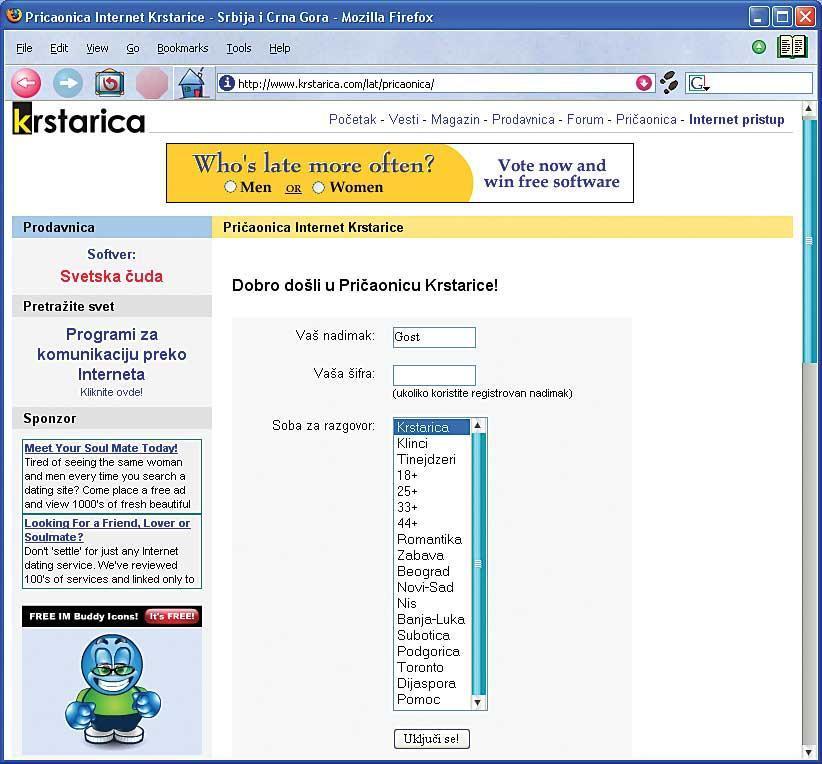Click 'Kliknite ovde!' text
The image size is (822, 764).
111,392
